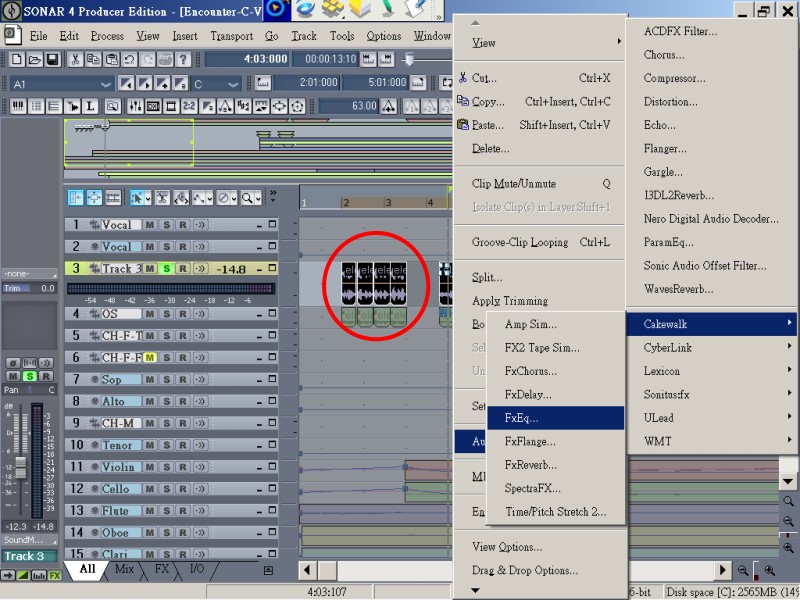
Task: Click Drag & Drop Options entry
Action: pyautogui.click(x=525, y=570)
